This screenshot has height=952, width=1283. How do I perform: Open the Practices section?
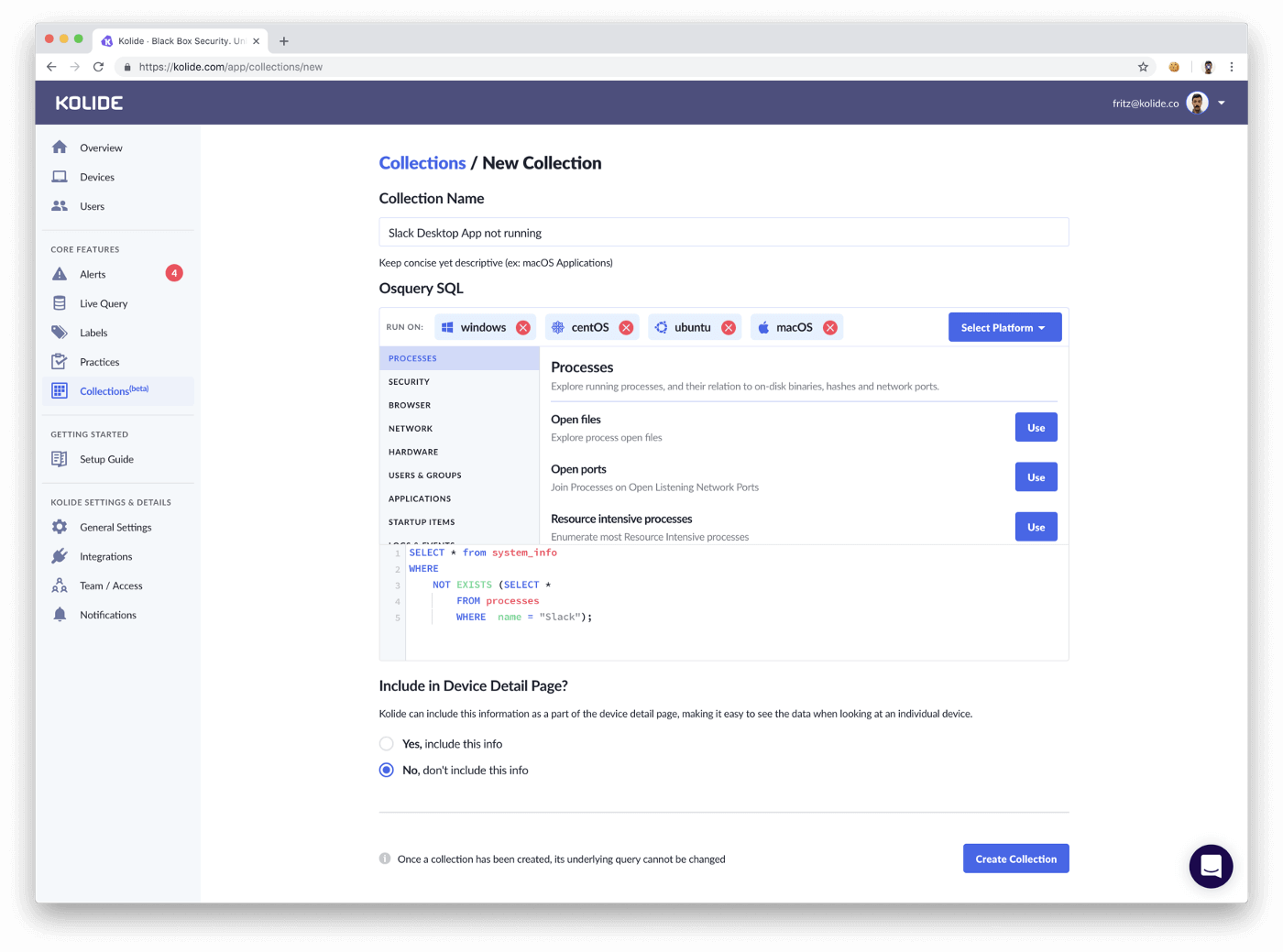point(100,361)
